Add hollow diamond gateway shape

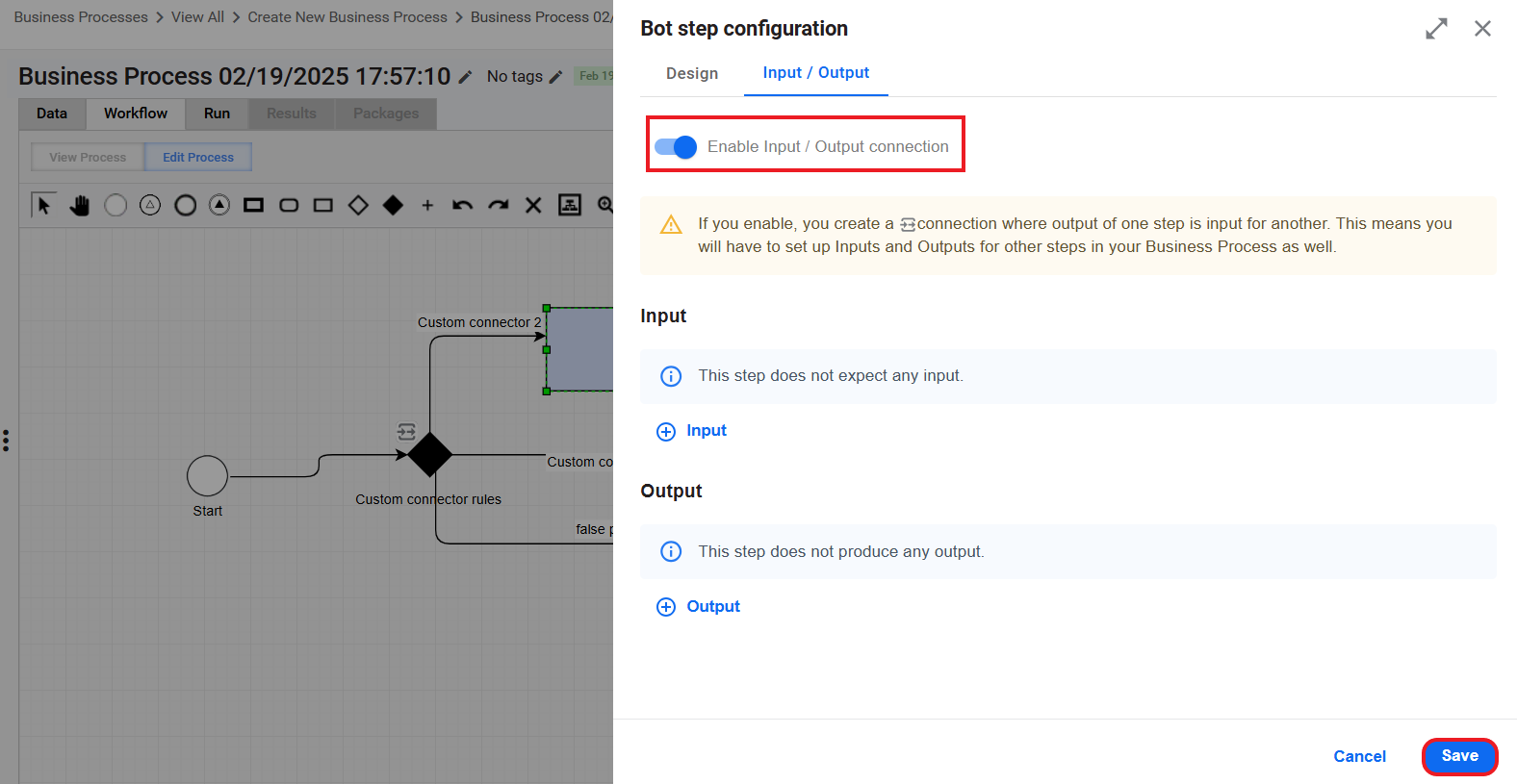point(358,205)
